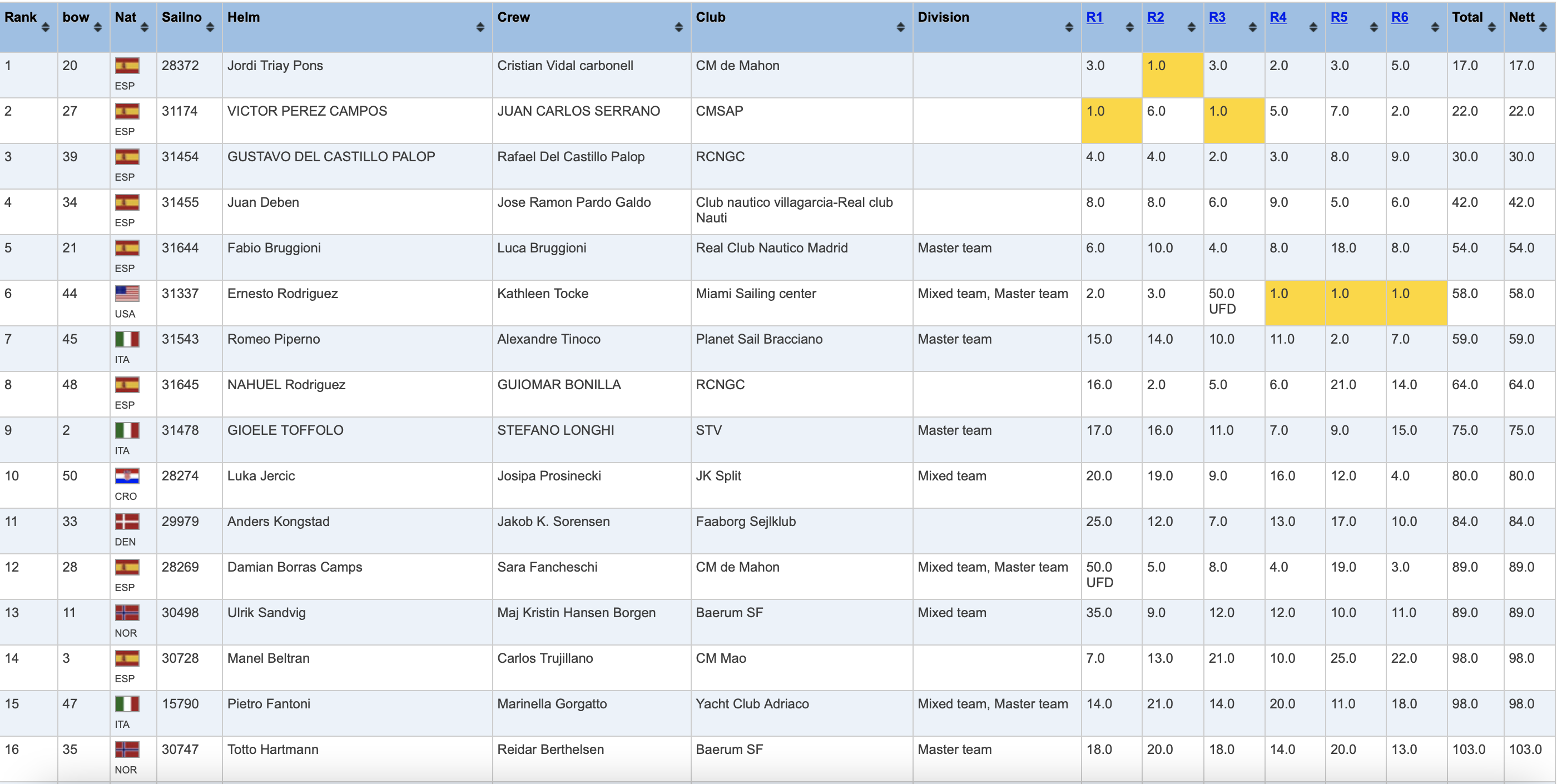Open the R4 race results link
This screenshot has width=1557, height=784.
1278,17
